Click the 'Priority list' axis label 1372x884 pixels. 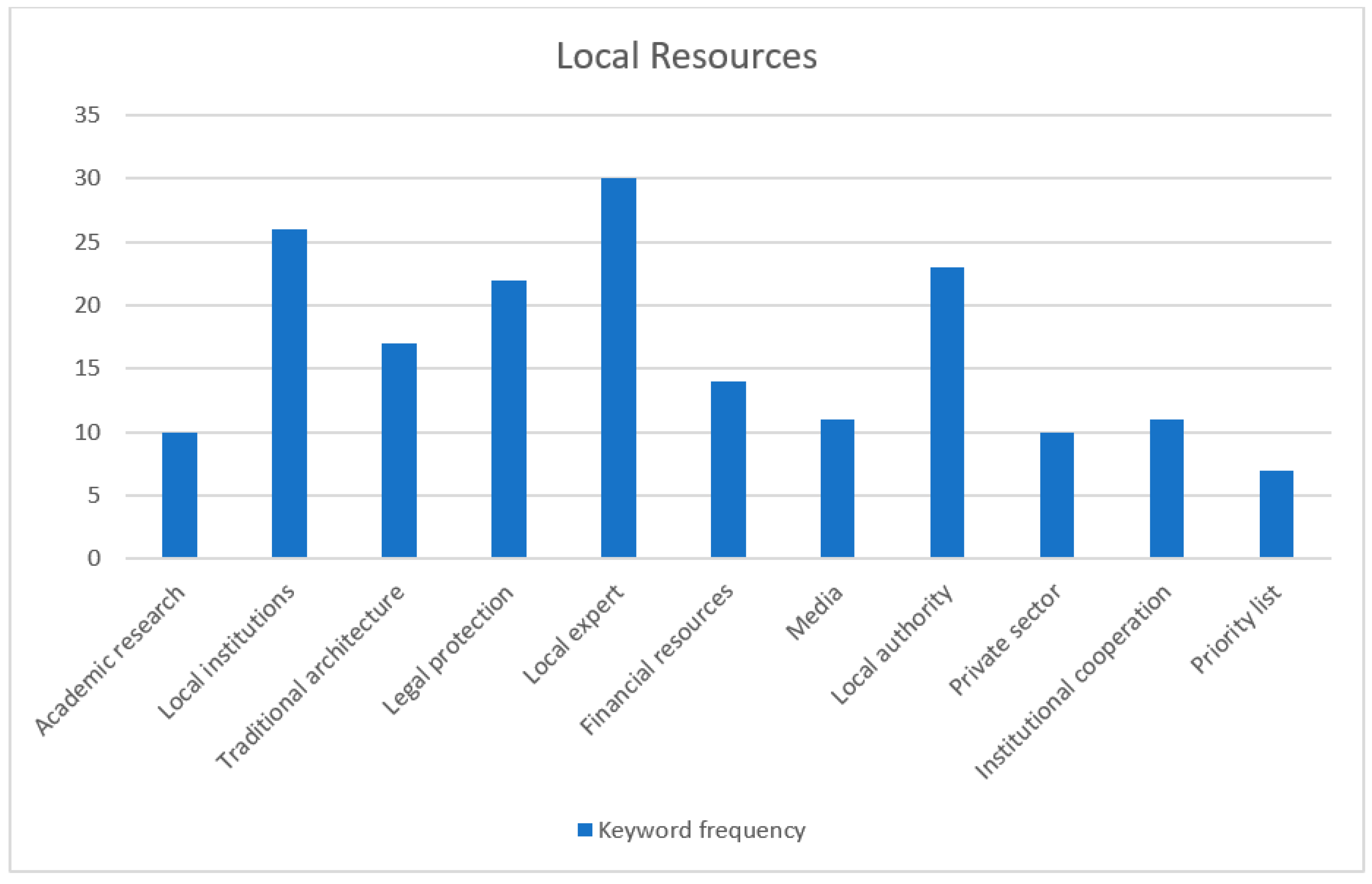click(1236, 629)
